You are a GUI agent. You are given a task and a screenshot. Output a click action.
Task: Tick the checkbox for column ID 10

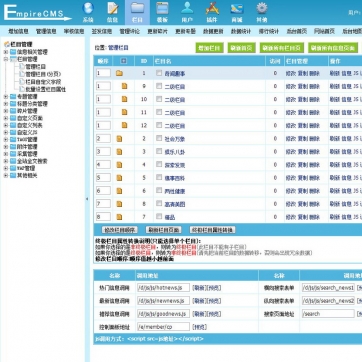159,99
